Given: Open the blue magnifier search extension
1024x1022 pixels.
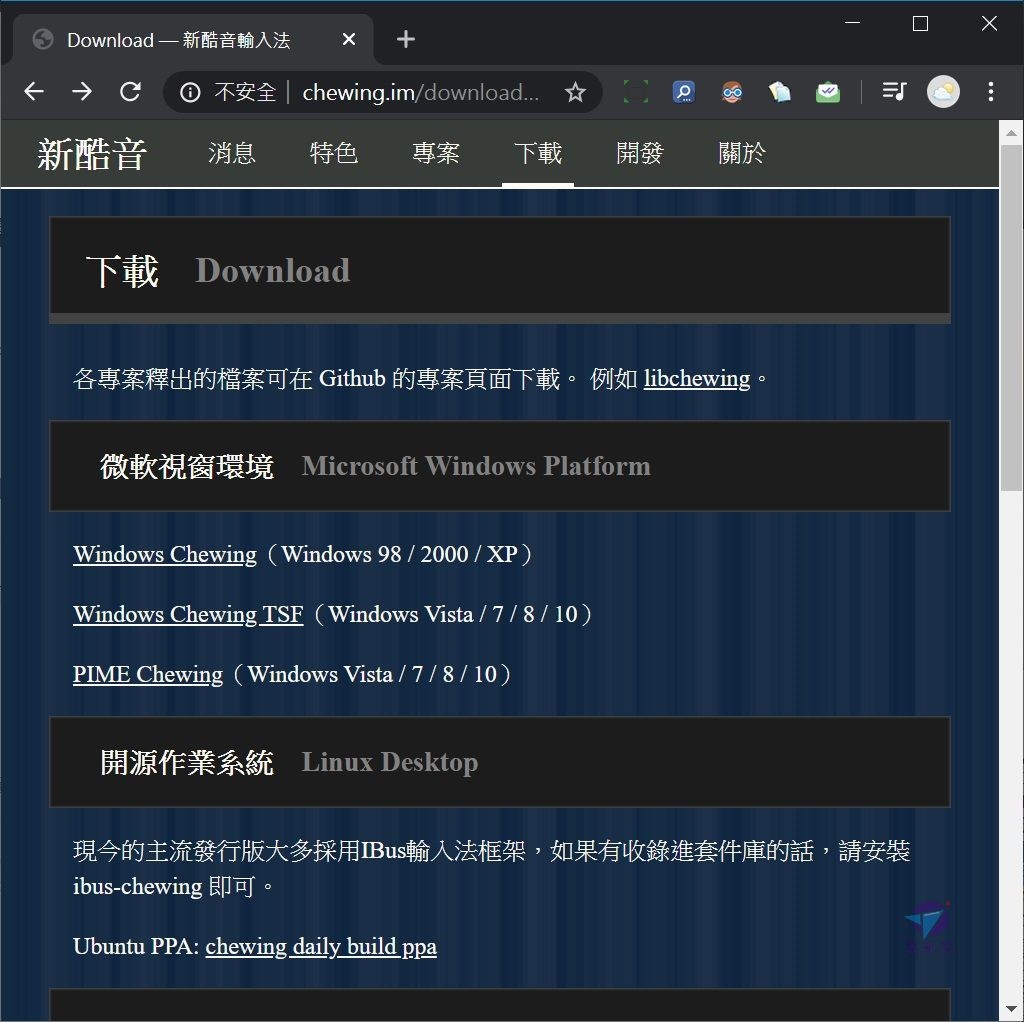Looking at the screenshot, I should pyautogui.click(x=684, y=92).
